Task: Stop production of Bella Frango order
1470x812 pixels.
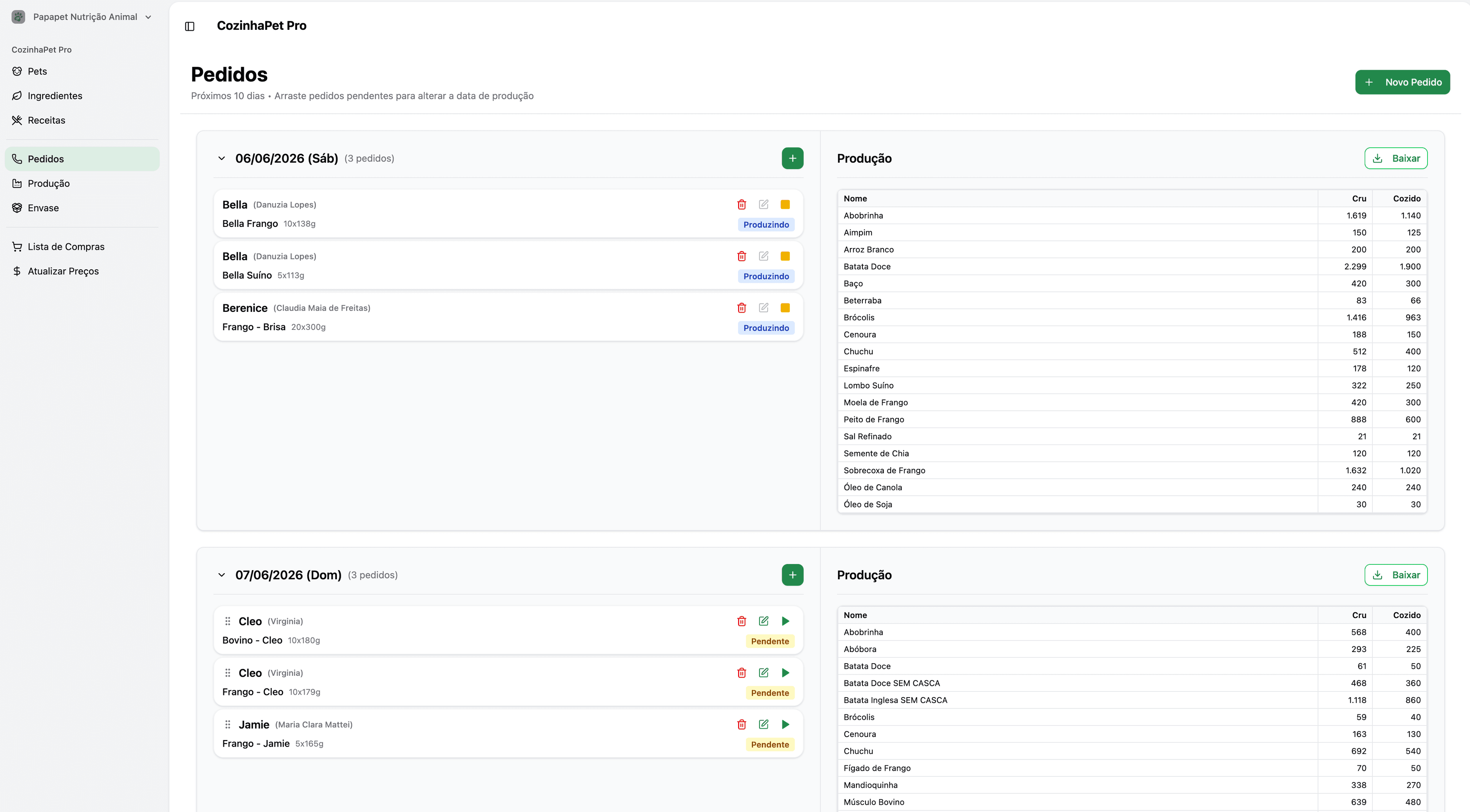Action: tap(785, 205)
